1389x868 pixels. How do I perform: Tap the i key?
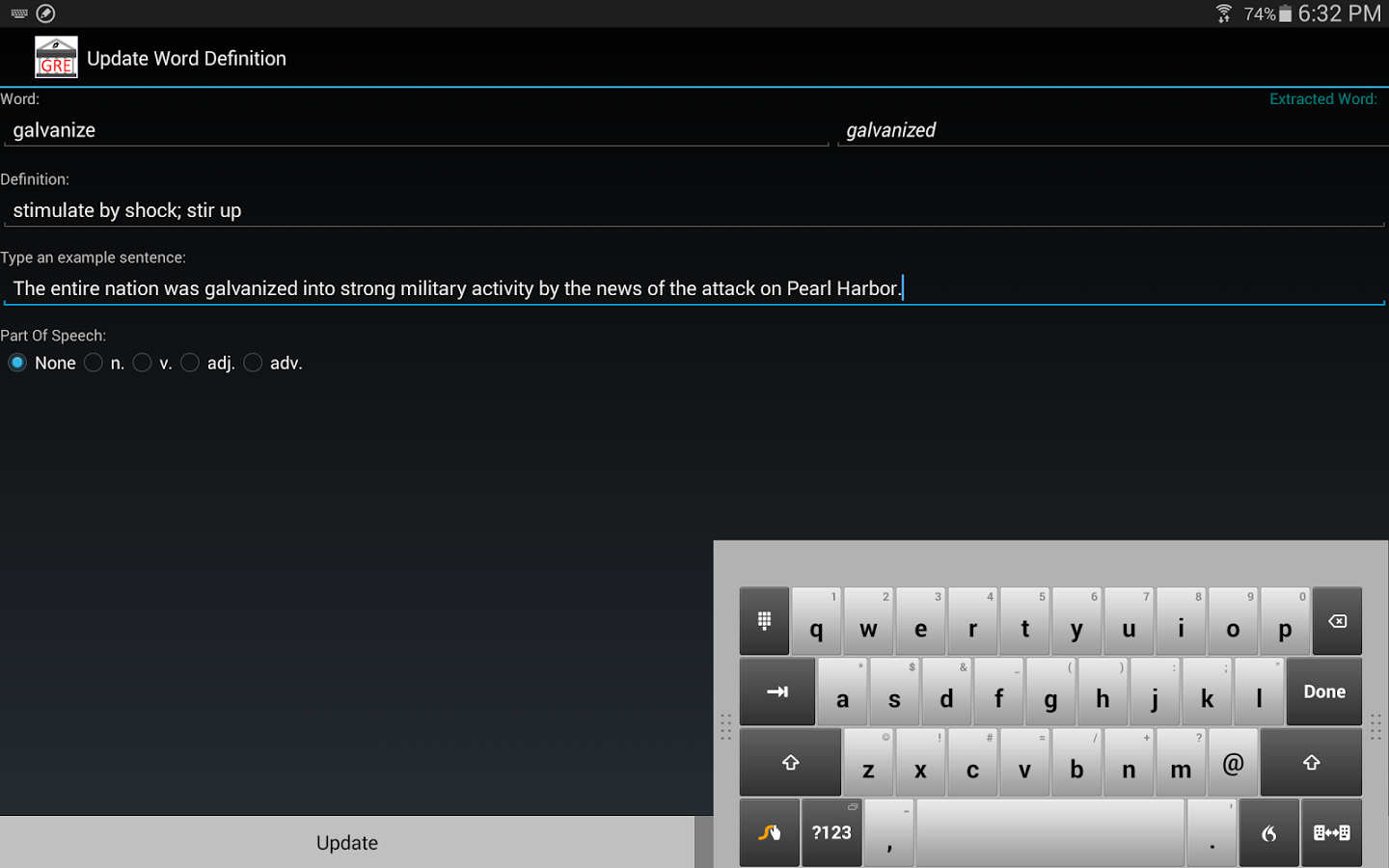point(1181,621)
